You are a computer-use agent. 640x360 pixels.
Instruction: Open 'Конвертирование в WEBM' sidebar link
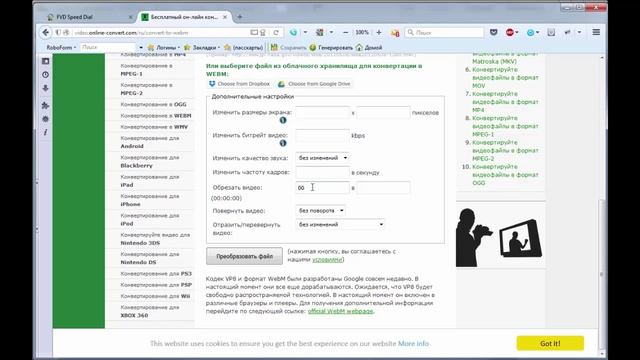pos(156,116)
